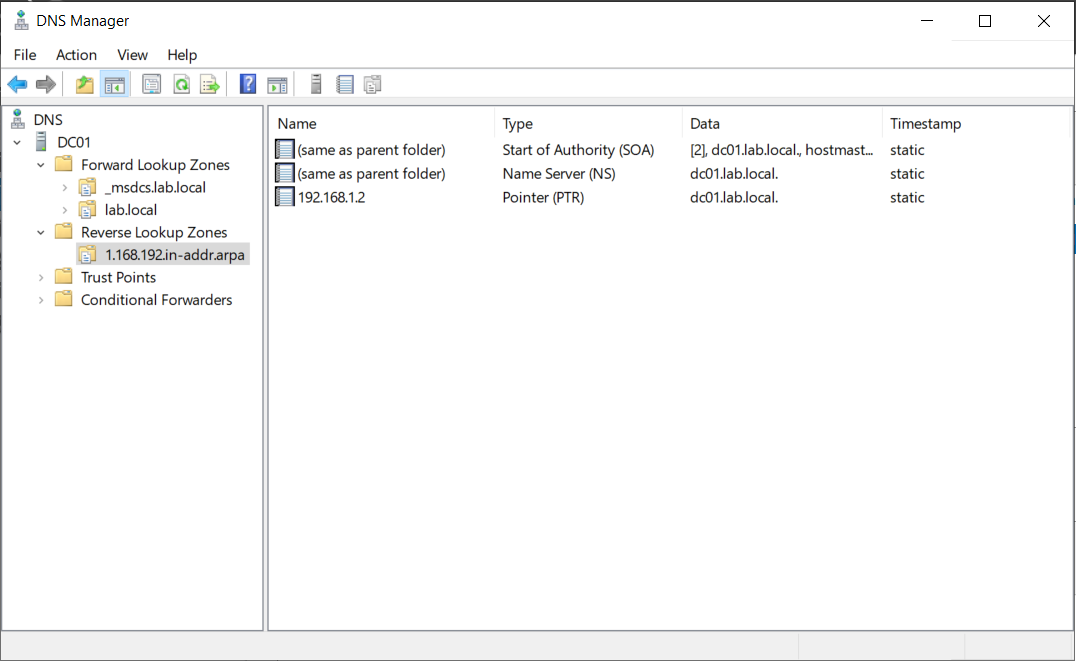Expand the _msdcs.lab.local zone
Viewport: 1076px width, 661px height.
click(x=63, y=187)
